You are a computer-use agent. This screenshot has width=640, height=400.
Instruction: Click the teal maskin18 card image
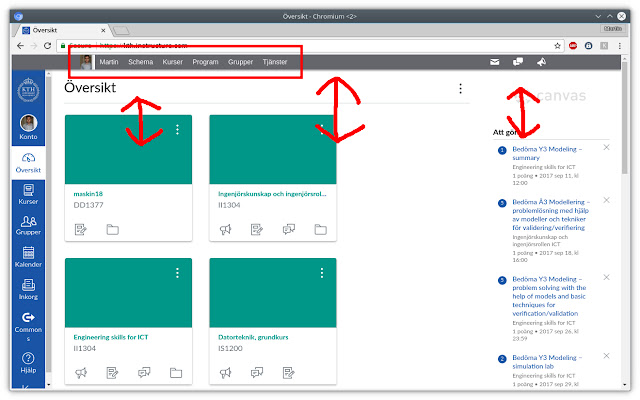pos(128,149)
